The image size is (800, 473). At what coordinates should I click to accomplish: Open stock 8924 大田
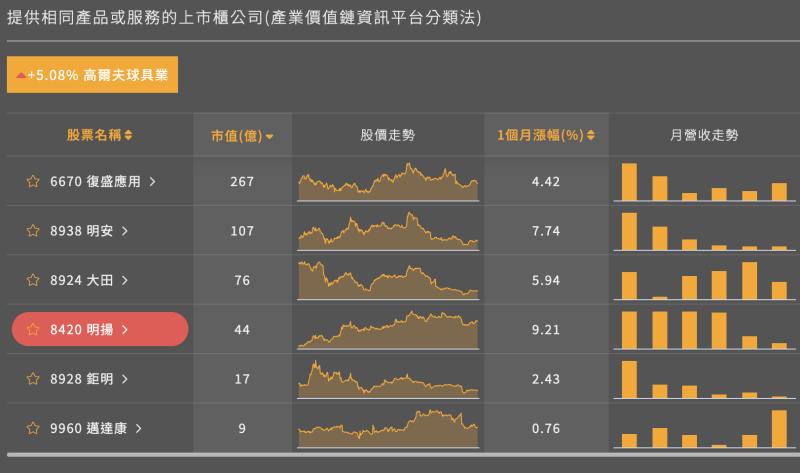[81, 280]
